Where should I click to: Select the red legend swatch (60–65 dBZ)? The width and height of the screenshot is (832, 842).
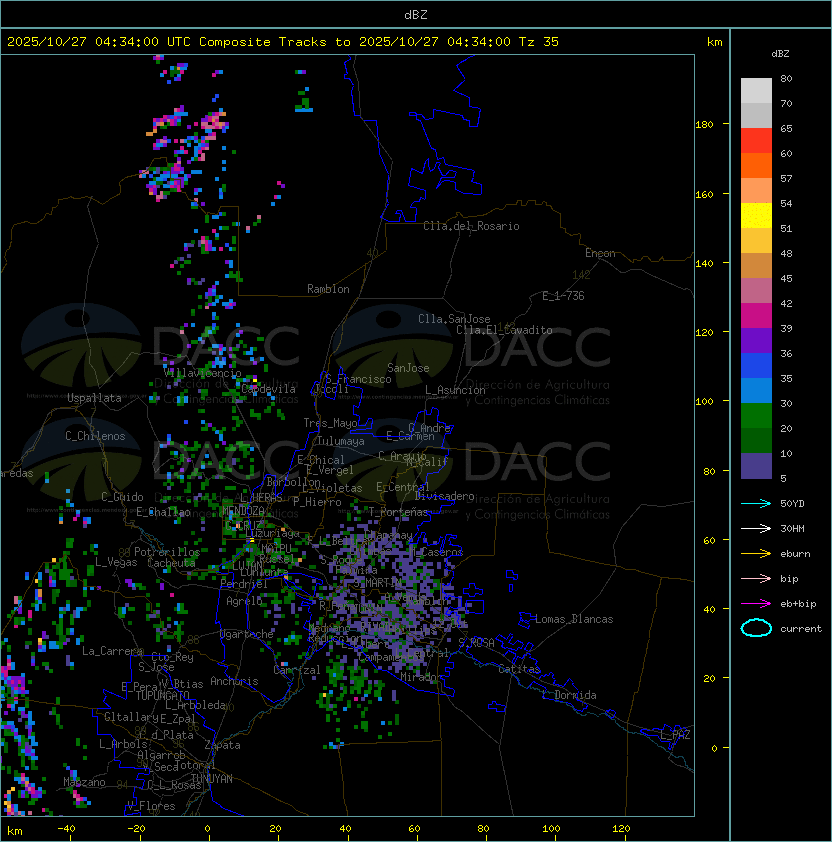pyautogui.click(x=756, y=141)
